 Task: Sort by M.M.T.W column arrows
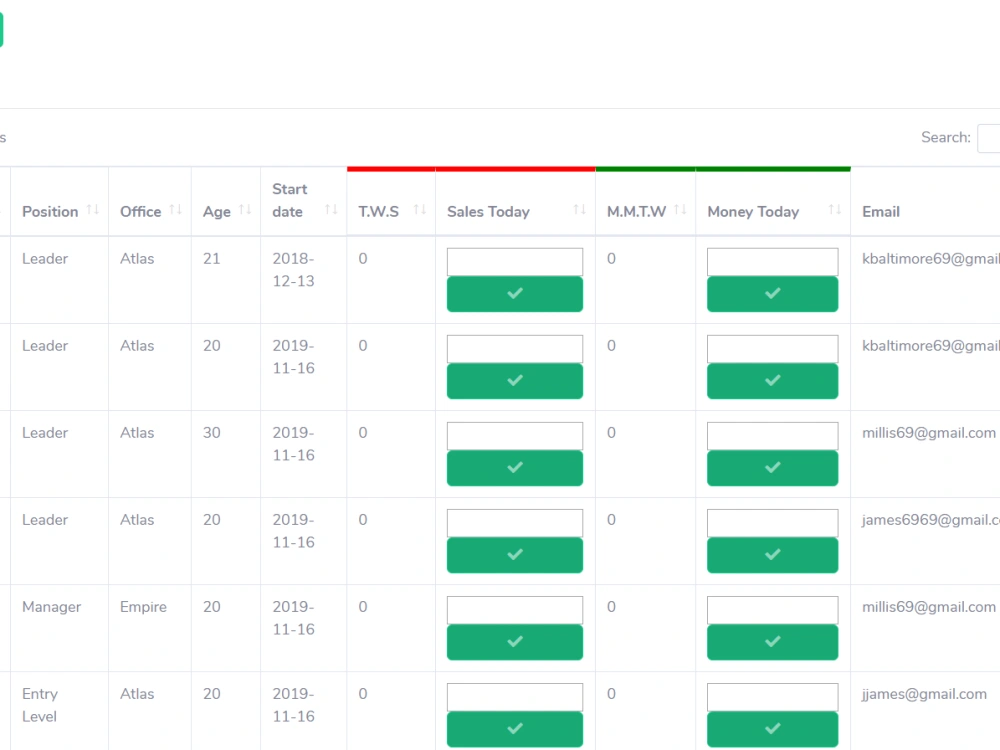pyautogui.click(x=680, y=210)
